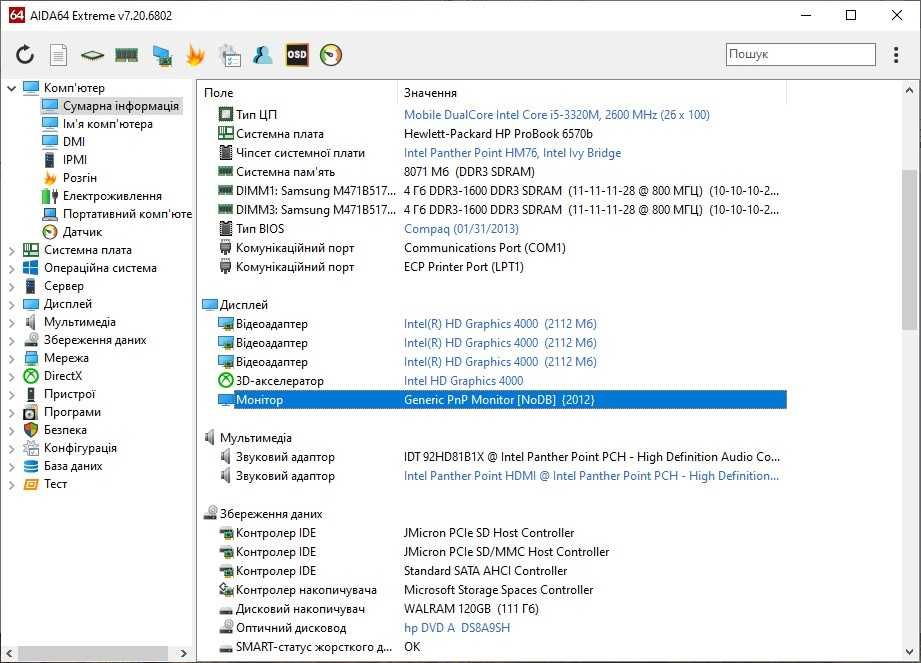
Task: Open the sensor gauge toolbar icon
Action: [331, 55]
